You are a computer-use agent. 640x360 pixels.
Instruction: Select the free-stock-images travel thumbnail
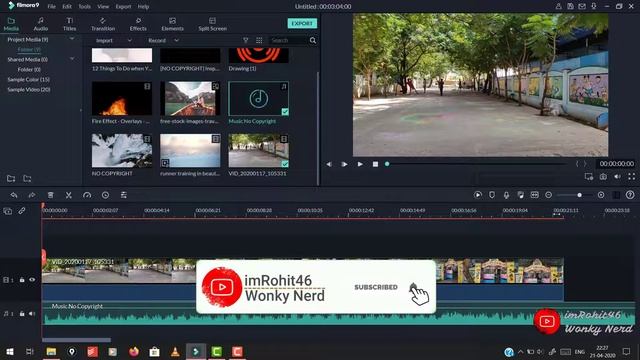(190, 99)
